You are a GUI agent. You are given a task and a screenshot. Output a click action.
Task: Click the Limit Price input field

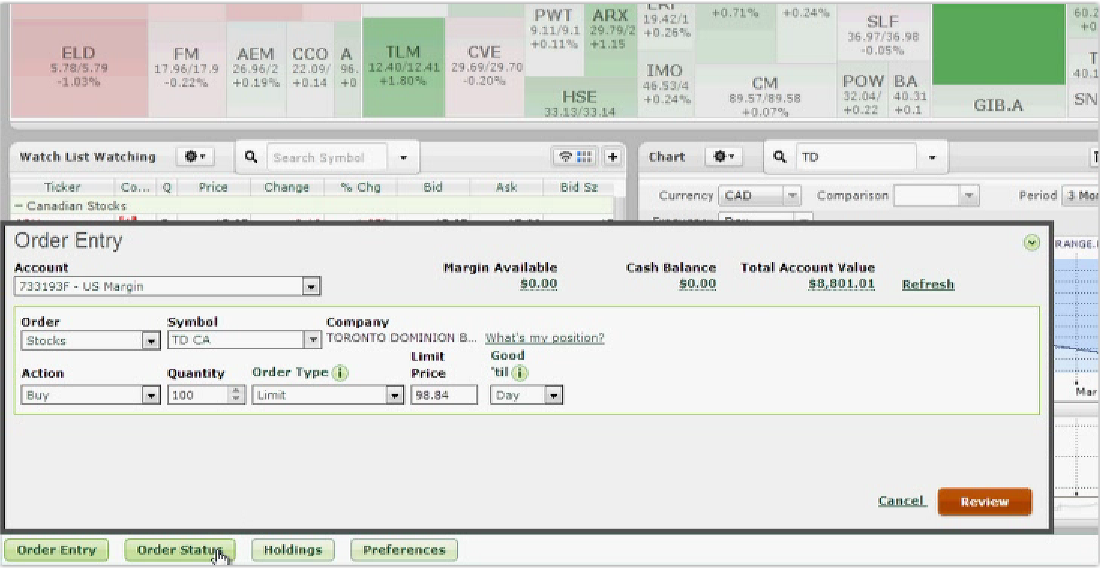(444, 395)
